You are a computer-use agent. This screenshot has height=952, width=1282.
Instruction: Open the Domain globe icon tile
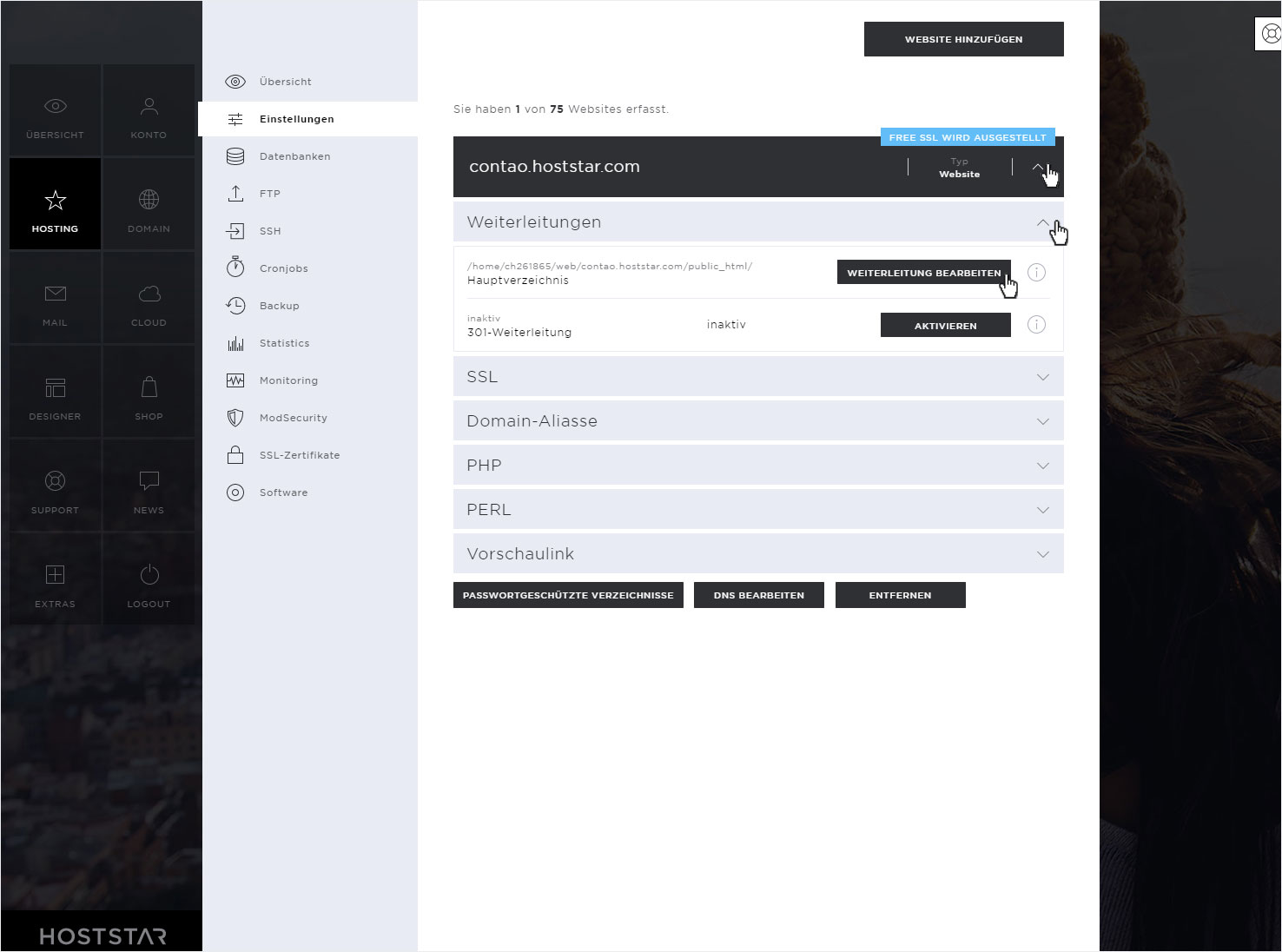(149, 204)
